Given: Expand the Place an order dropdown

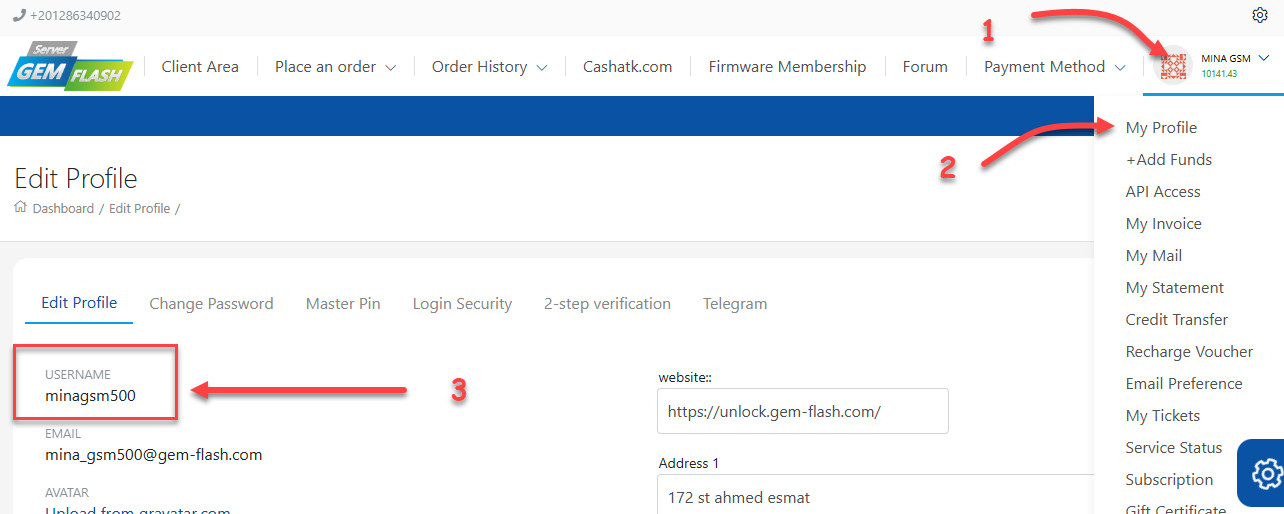Looking at the screenshot, I should coord(335,67).
